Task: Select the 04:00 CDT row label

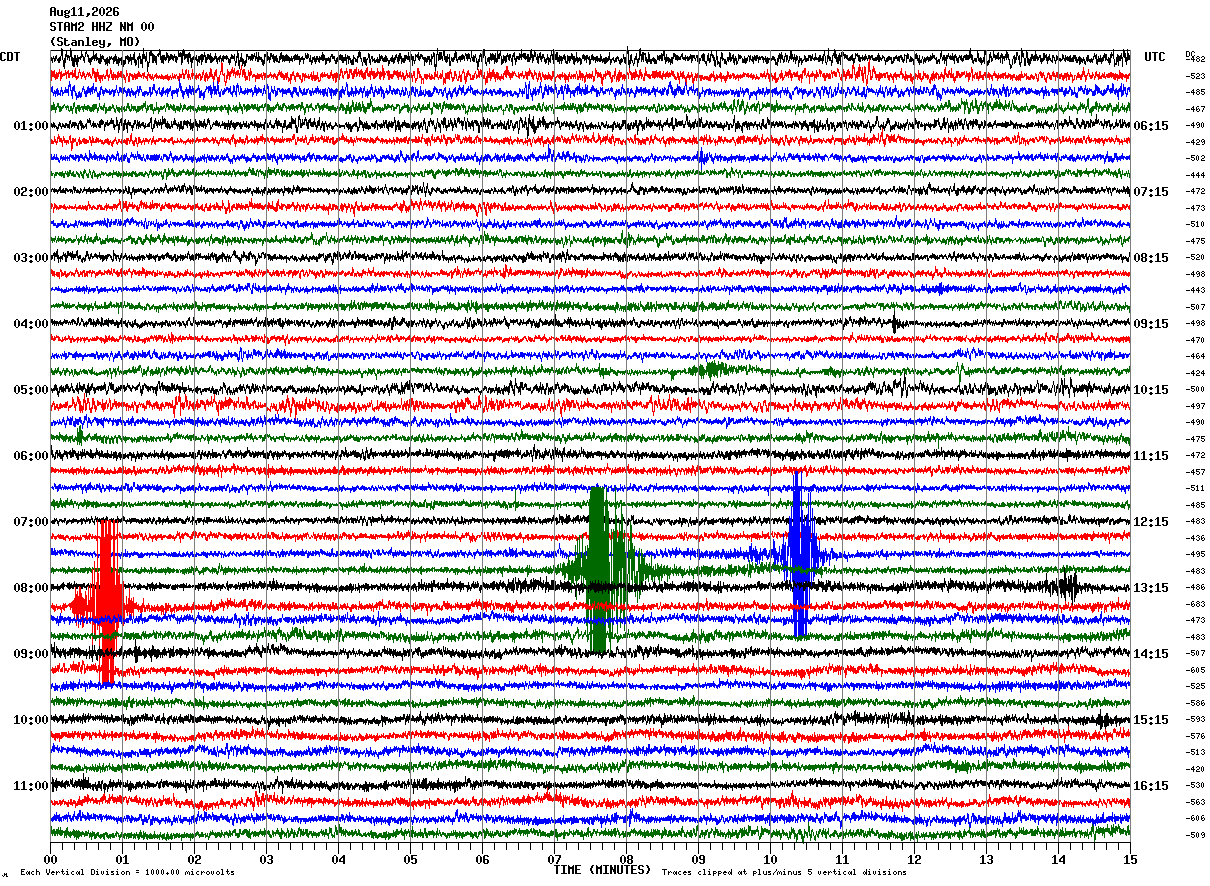Action: pyautogui.click(x=31, y=324)
